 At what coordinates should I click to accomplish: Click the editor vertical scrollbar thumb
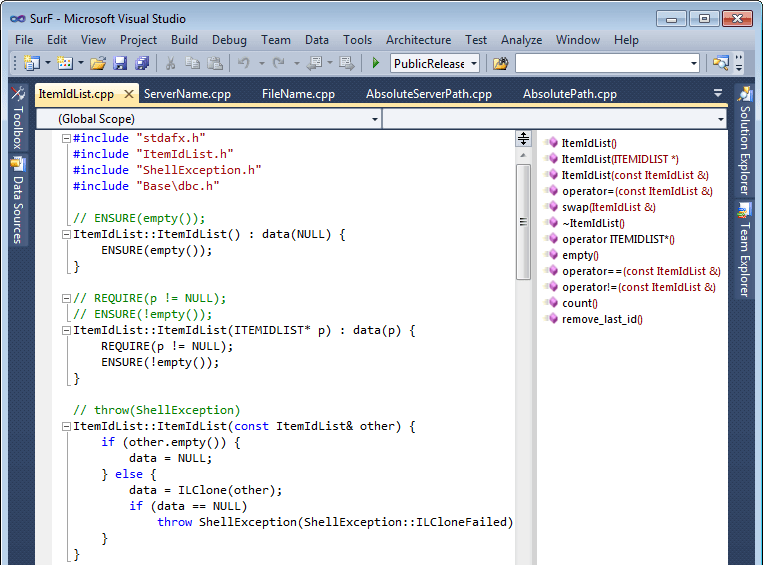[x=523, y=222]
